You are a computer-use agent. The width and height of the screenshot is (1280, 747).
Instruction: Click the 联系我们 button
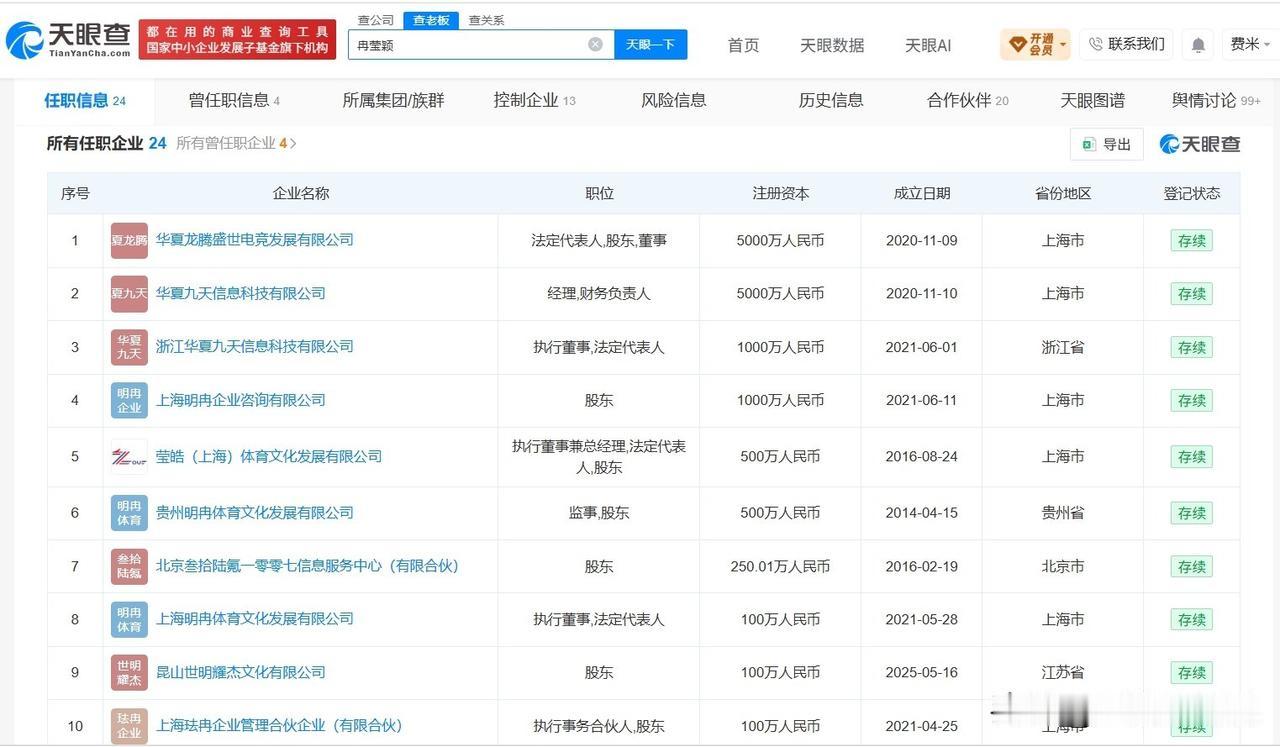(x=1127, y=44)
